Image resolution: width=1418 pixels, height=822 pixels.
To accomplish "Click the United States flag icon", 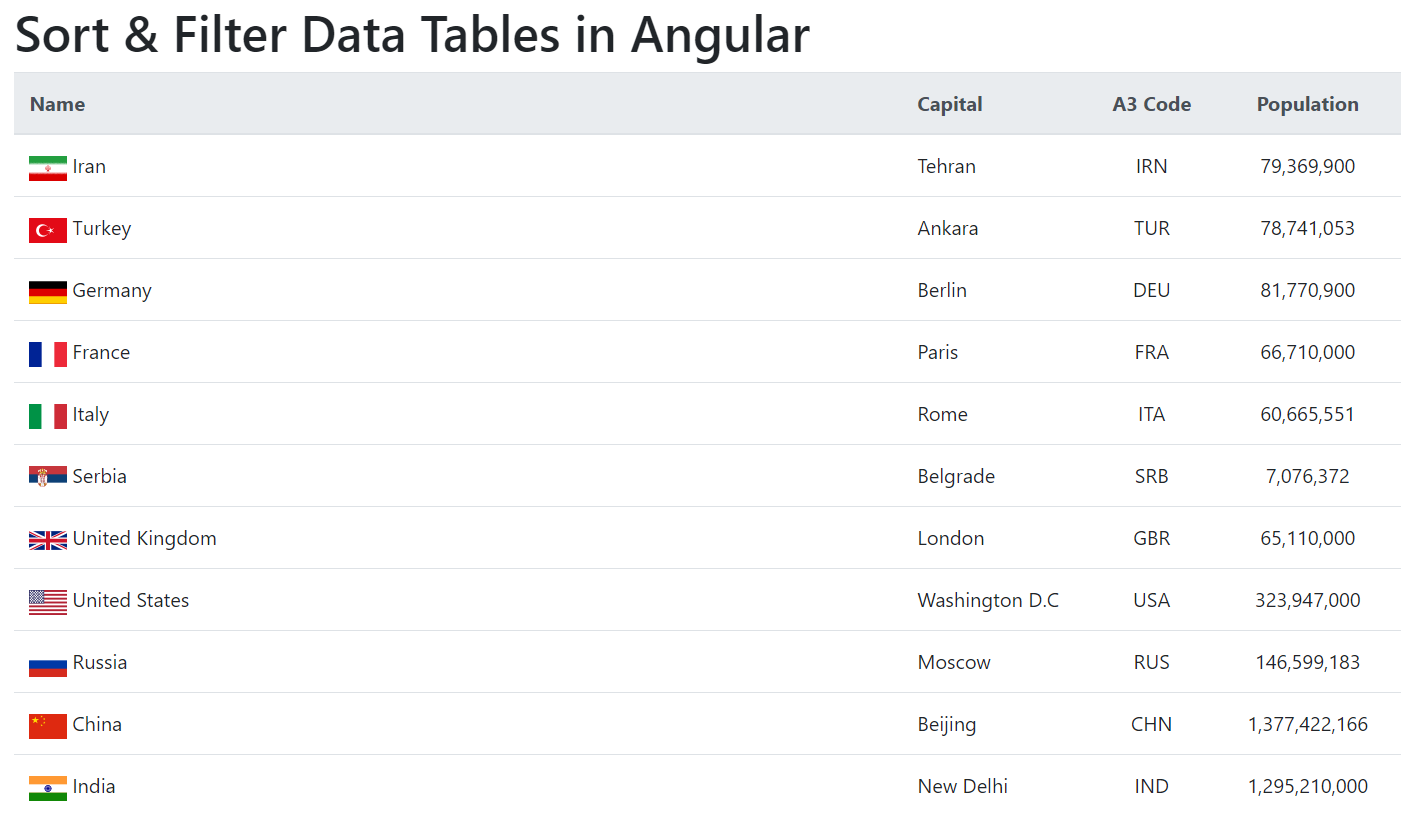I will pos(47,600).
